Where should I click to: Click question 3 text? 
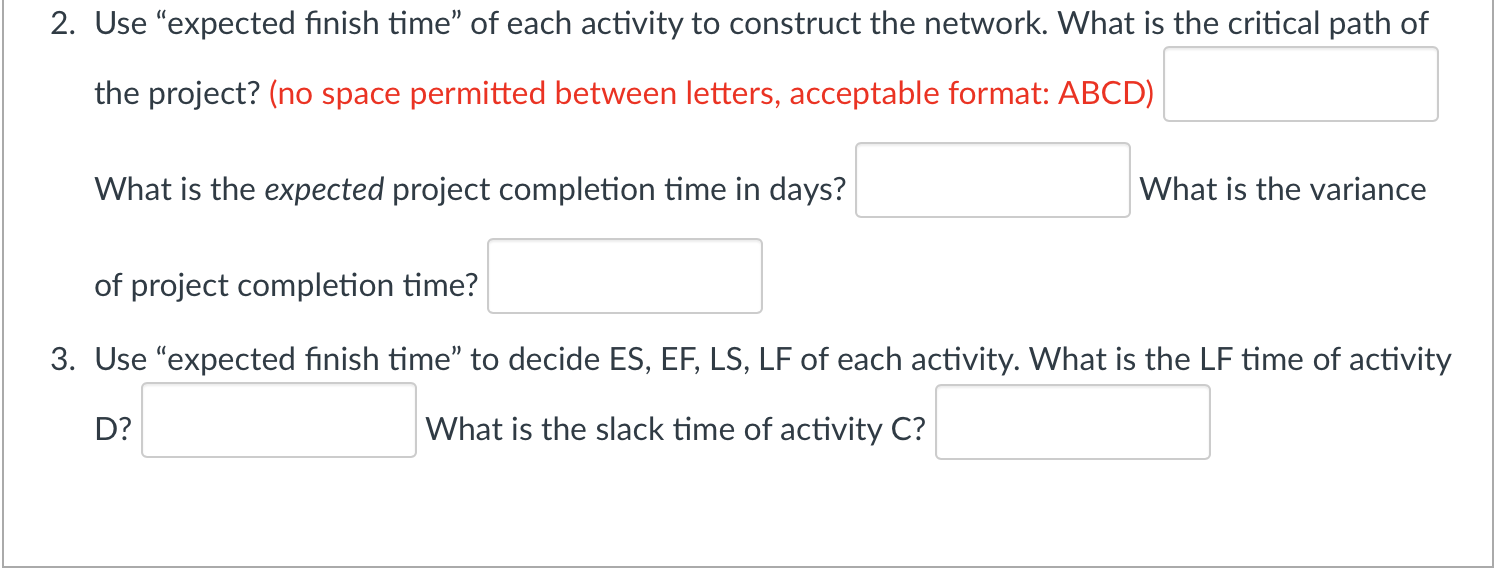pos(700,359)
